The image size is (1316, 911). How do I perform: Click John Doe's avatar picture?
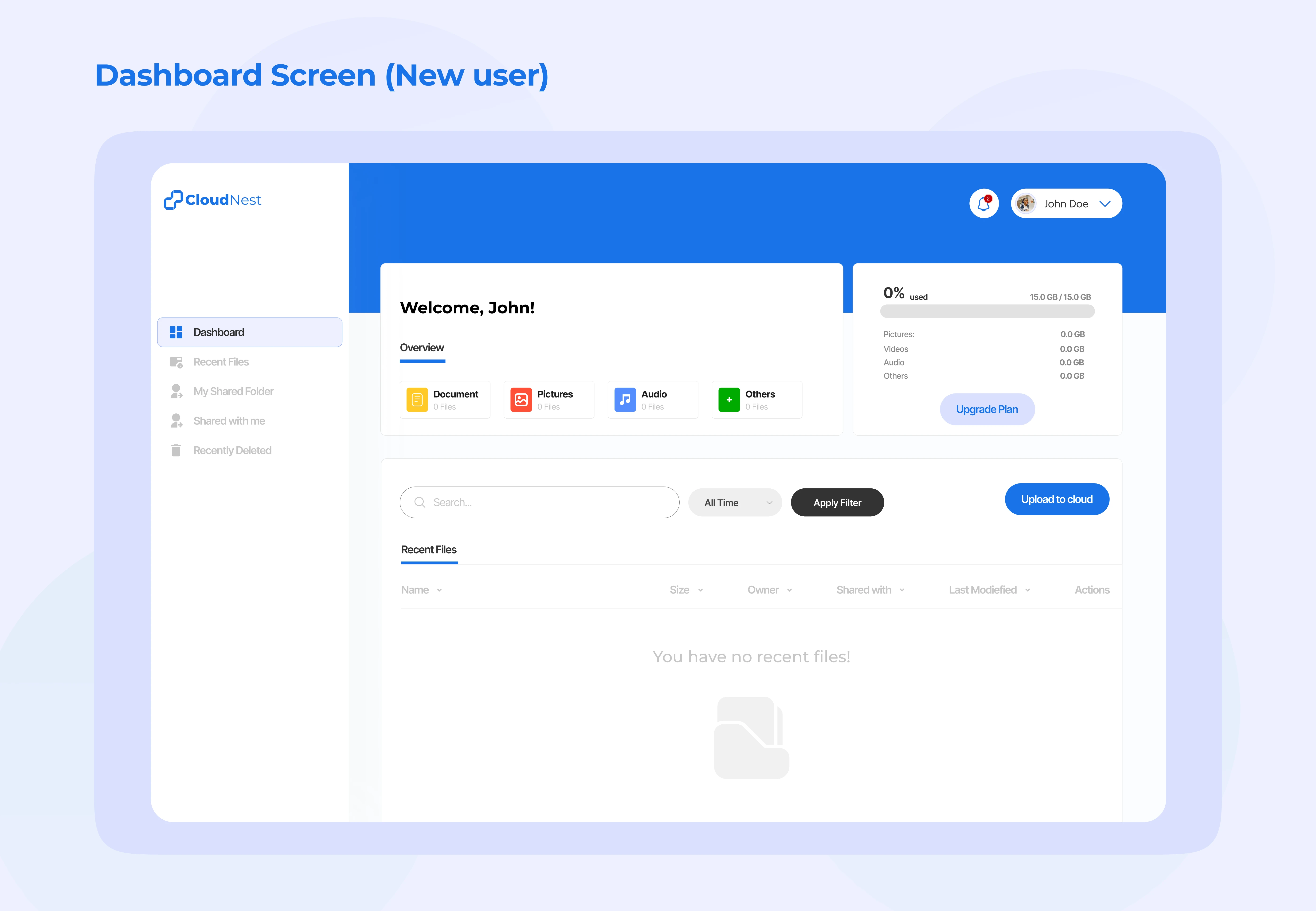1026,204
